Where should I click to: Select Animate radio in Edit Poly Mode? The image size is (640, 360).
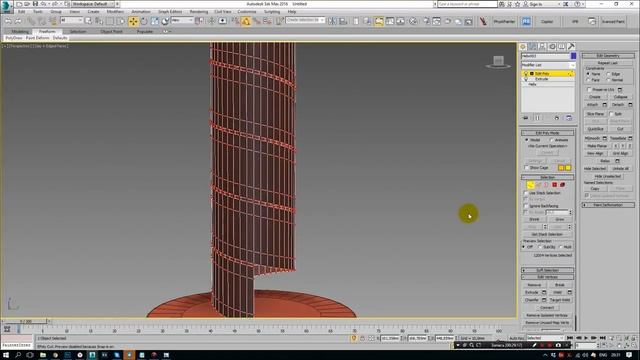coord(551,140)
